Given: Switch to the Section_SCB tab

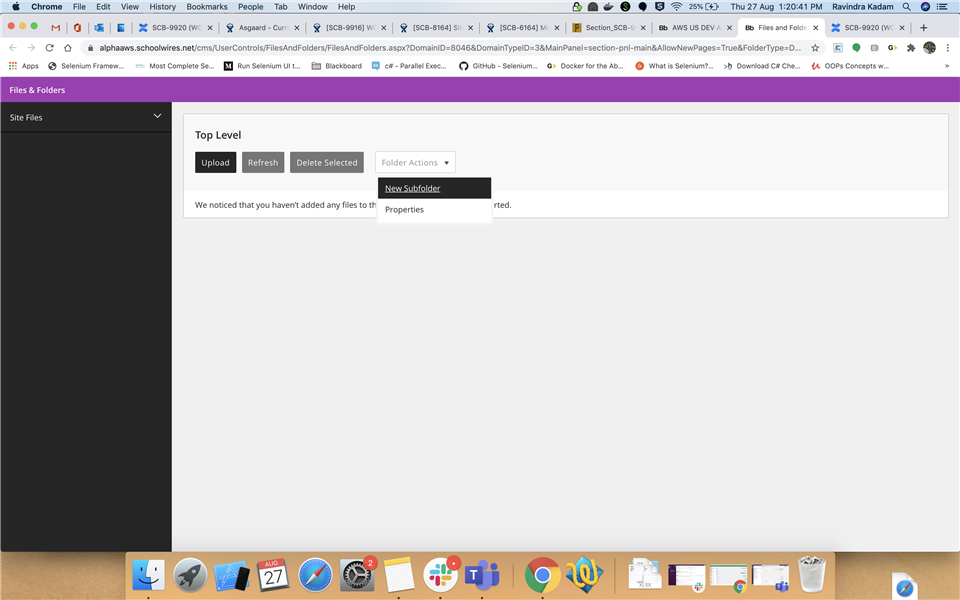Looking at the screenshot, I should click(x=609, y=28).
